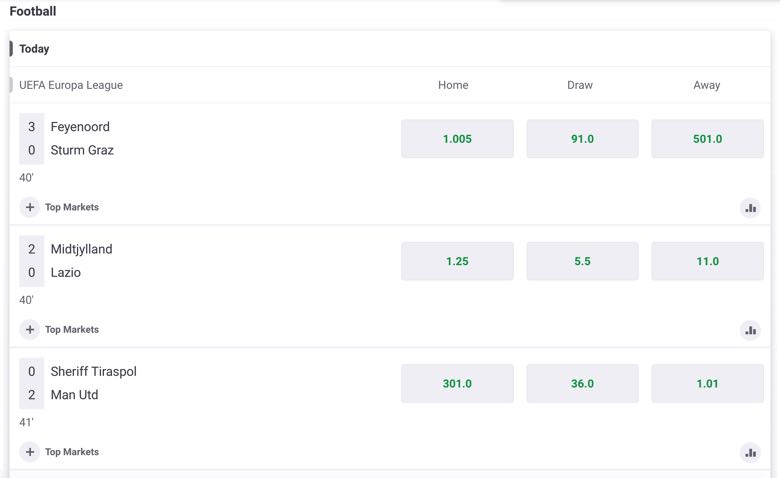Image resolution: width=780 pixels, height=478 pixels.
Task: Open the Lazio team name link
Action: pos(66,273)
